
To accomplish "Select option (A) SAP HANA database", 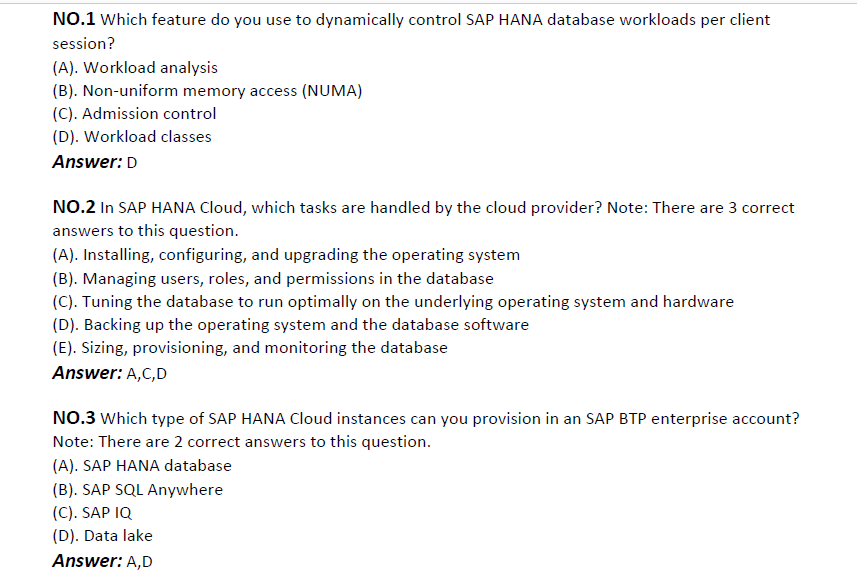I will click(x=142, y=466).
